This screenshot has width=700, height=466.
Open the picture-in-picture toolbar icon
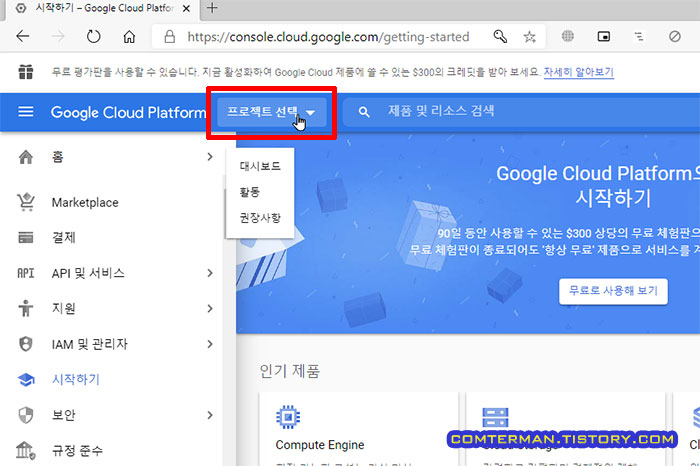point(604,37)
